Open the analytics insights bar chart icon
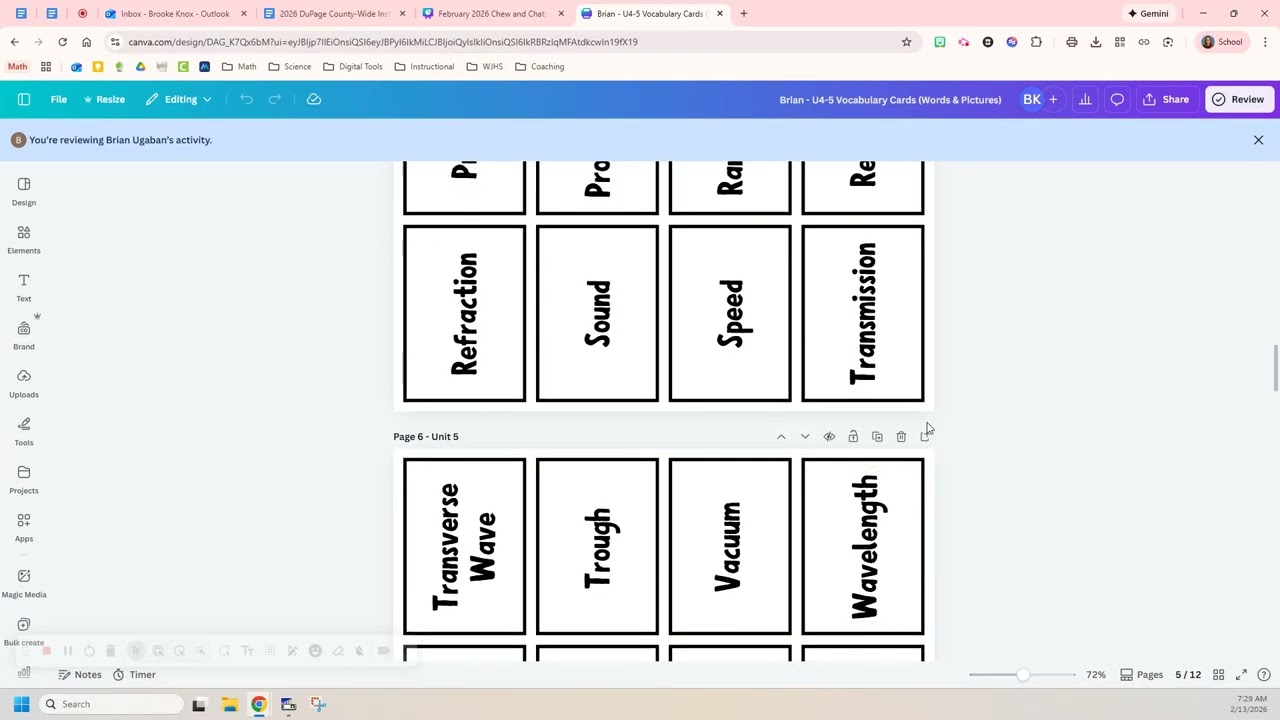The height and width of the screenshot is (720, 1280). (x=1085, y=99)
